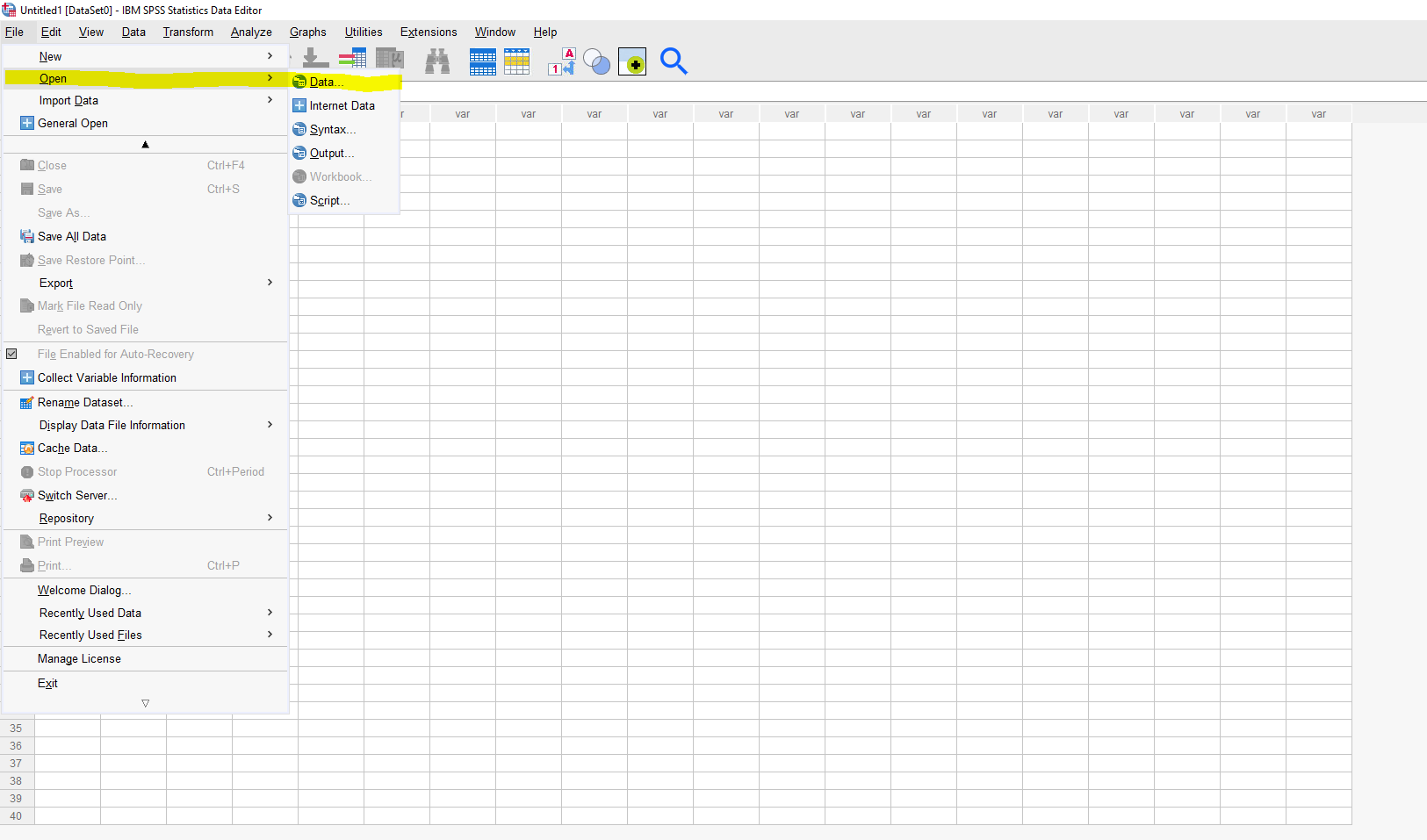
Task: Choose Syntax... in the Open submenu
Action: pos(332,129)
